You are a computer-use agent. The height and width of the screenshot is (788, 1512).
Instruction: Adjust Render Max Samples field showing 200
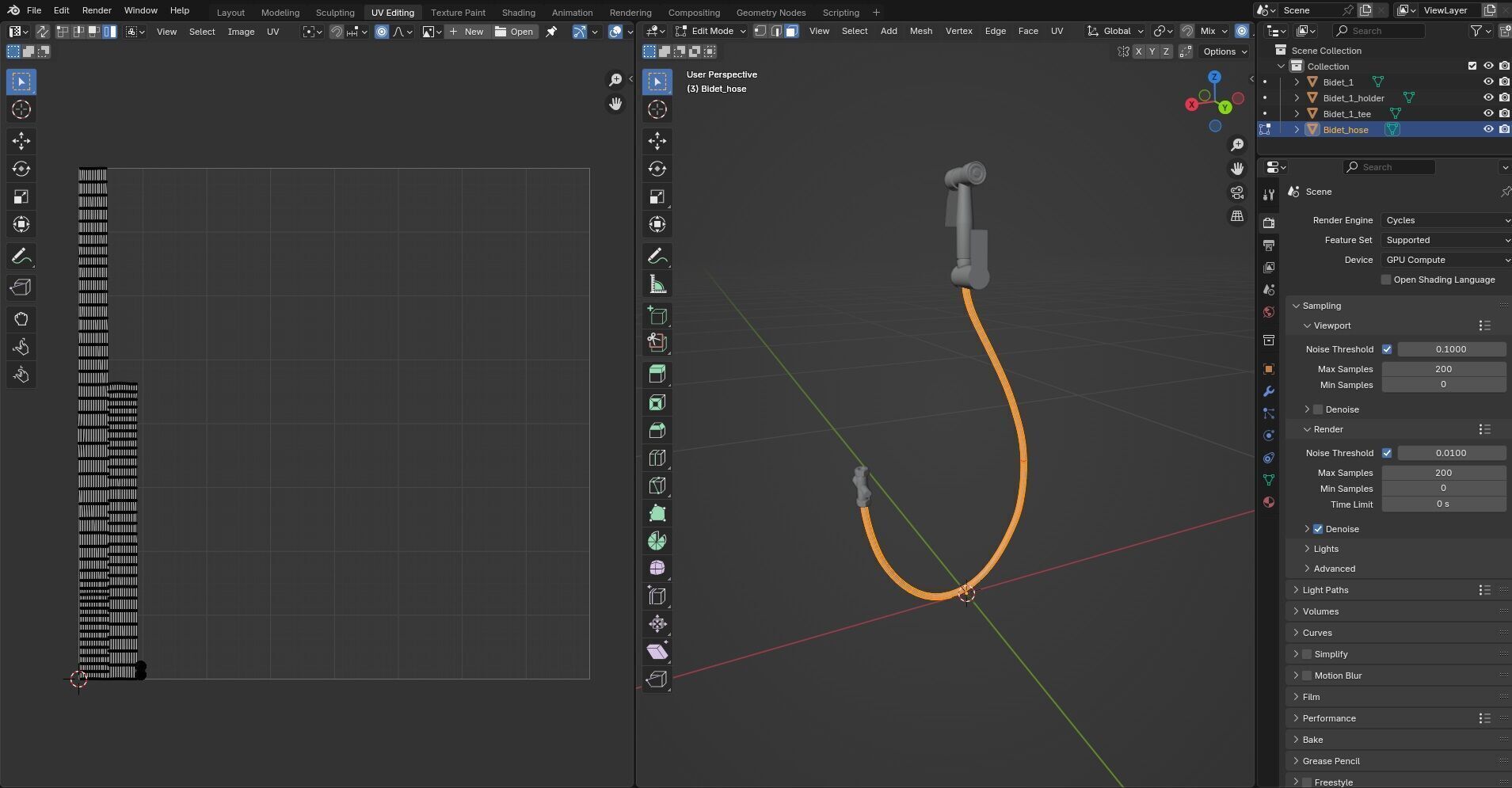1443,473
